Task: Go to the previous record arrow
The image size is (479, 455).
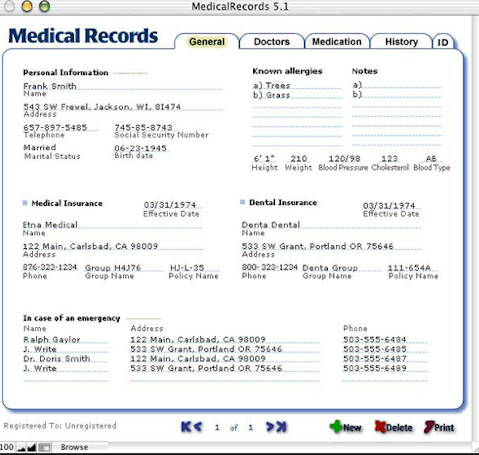Action: pos(198,427)
